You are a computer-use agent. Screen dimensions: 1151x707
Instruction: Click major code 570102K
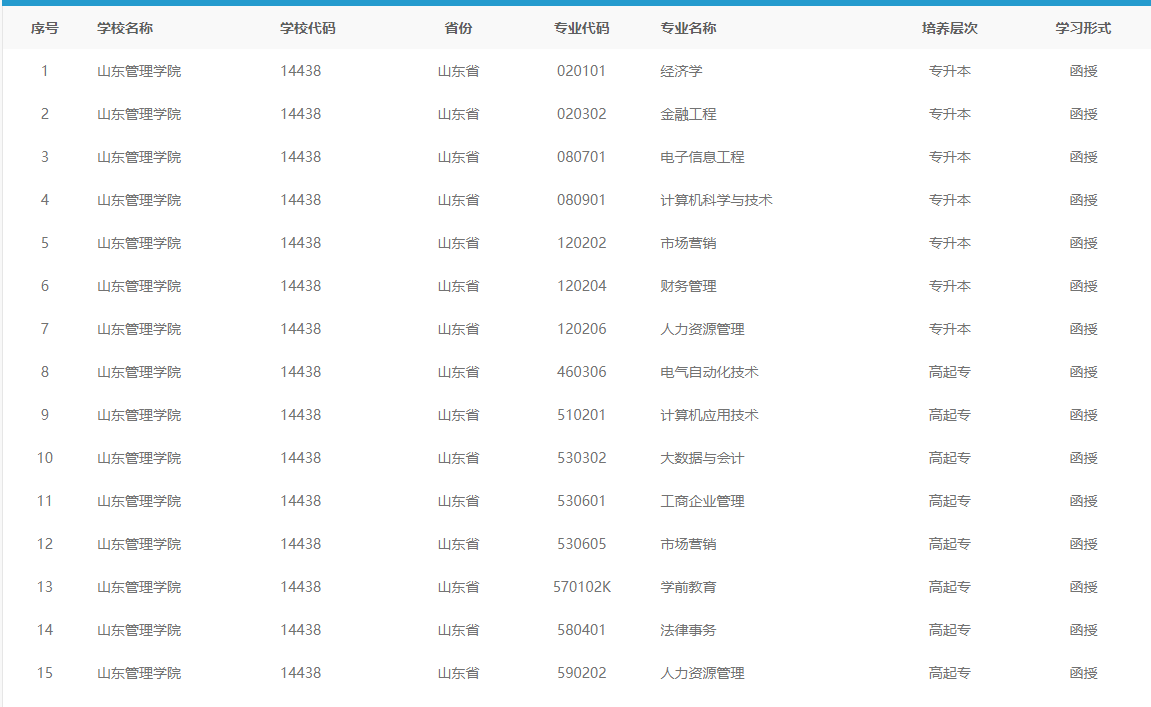pyautogui.click(x=582, y=587)
